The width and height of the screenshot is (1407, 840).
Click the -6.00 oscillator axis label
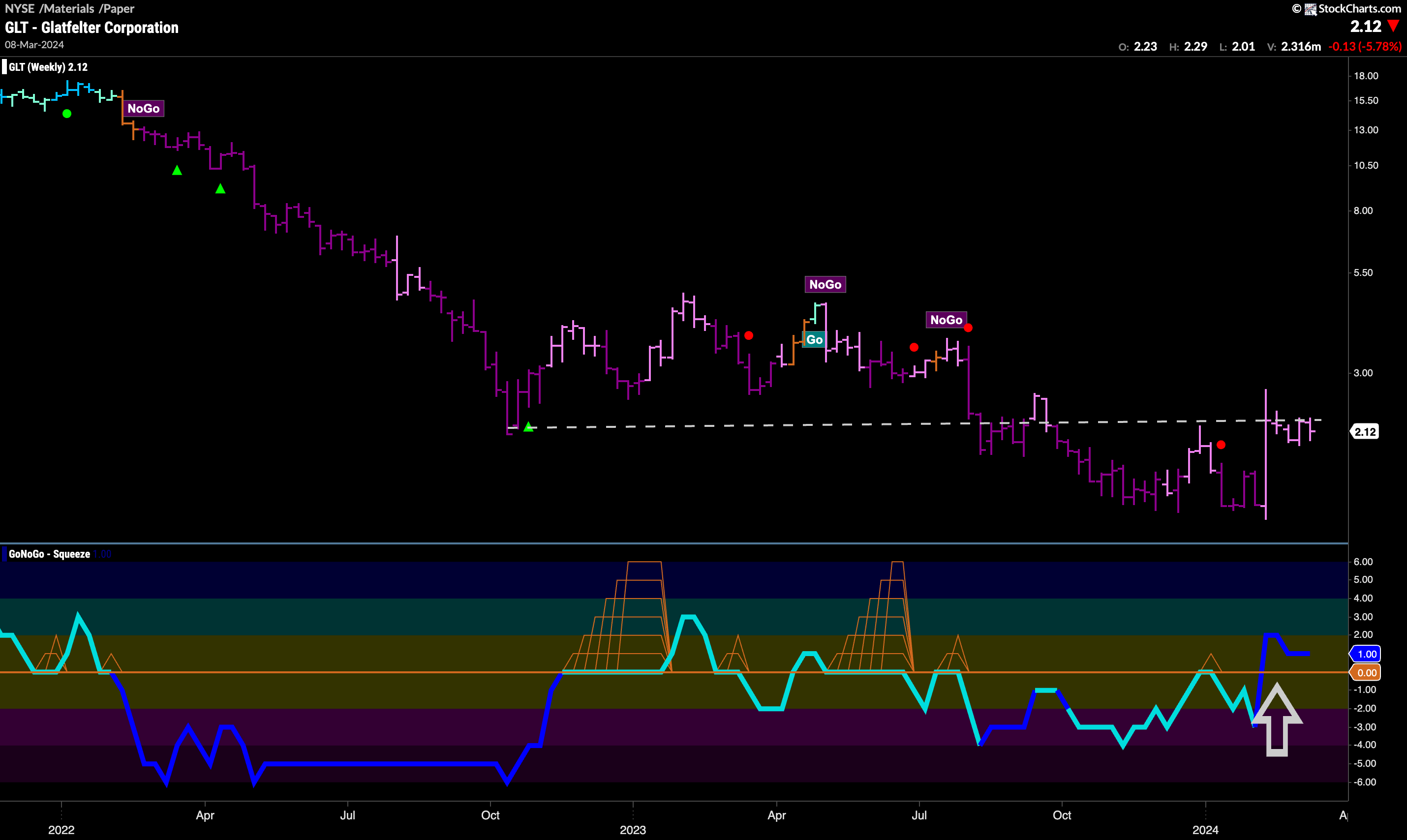click(x=1365, y=782)
